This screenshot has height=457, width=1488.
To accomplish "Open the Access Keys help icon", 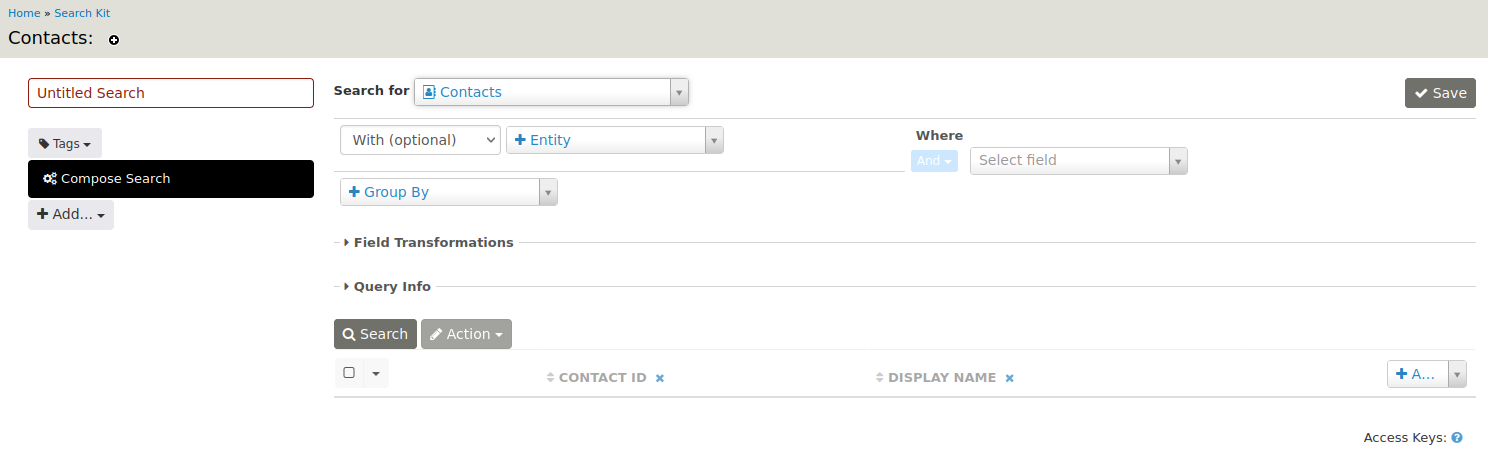I will point(1457,438).
